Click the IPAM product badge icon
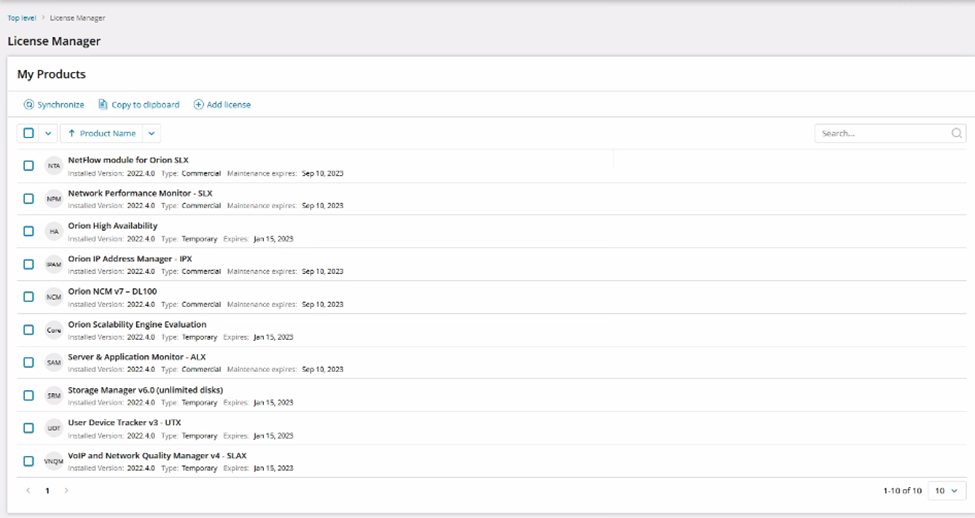This screenshot has height=518, width=975. coord(54,264)
